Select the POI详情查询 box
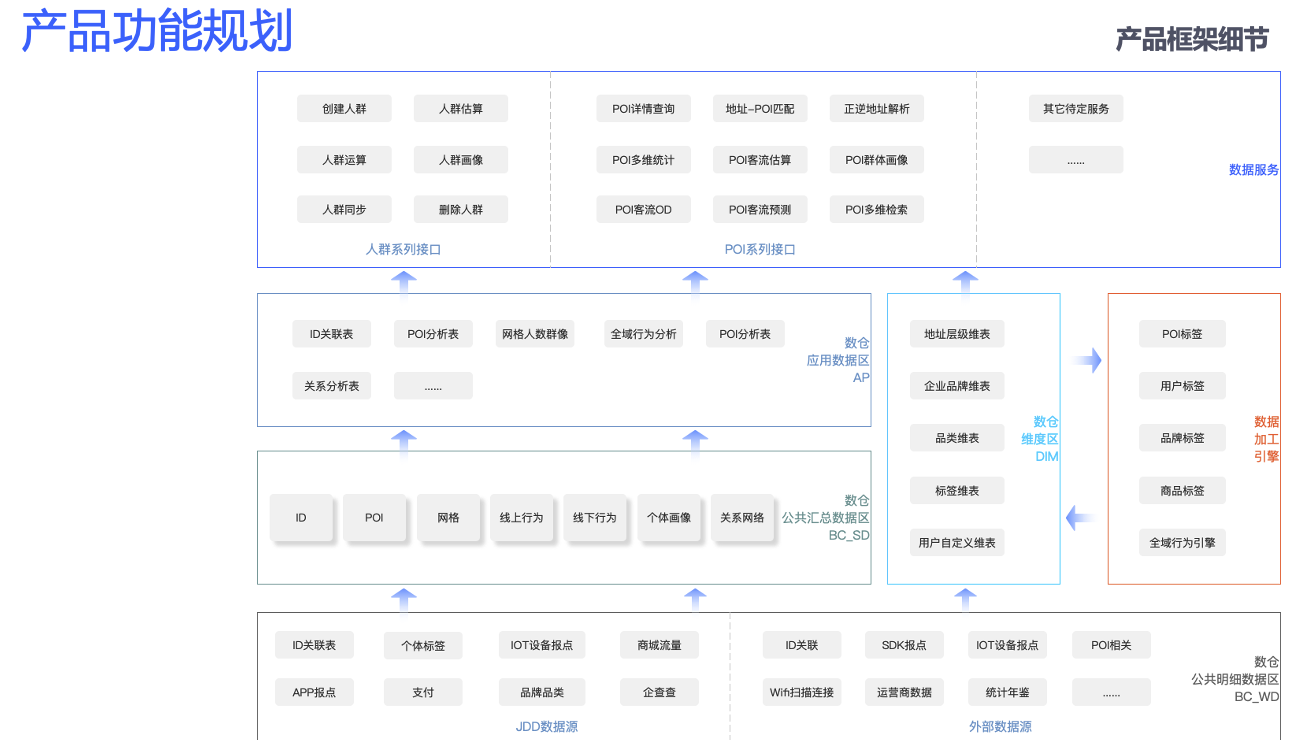The height and width of the screenshot is (740, 1304). [x=644, y=108]
